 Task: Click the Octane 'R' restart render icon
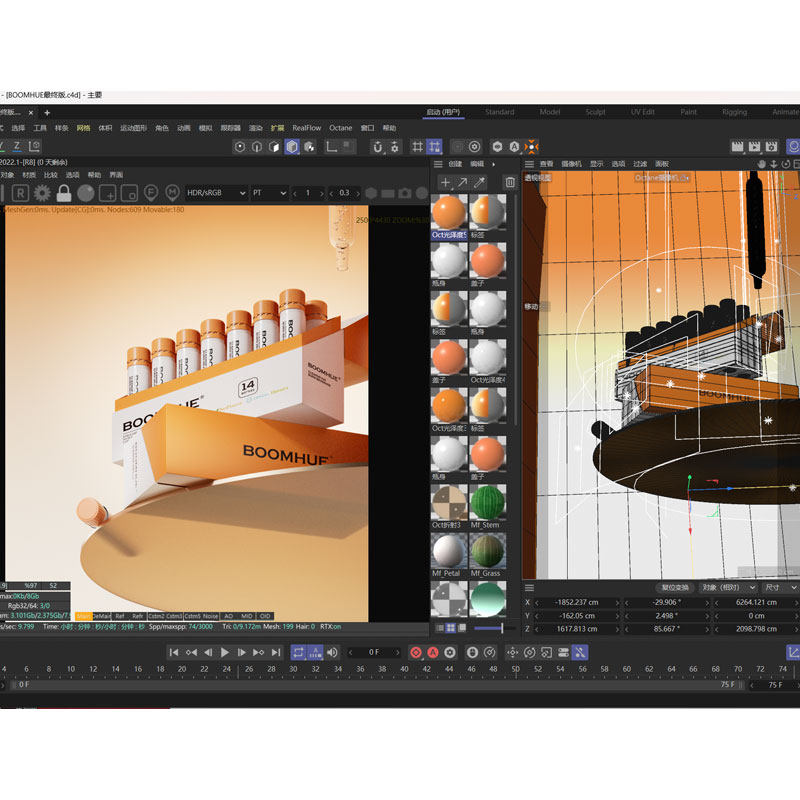pyautogui.click(x=20, y=193)
